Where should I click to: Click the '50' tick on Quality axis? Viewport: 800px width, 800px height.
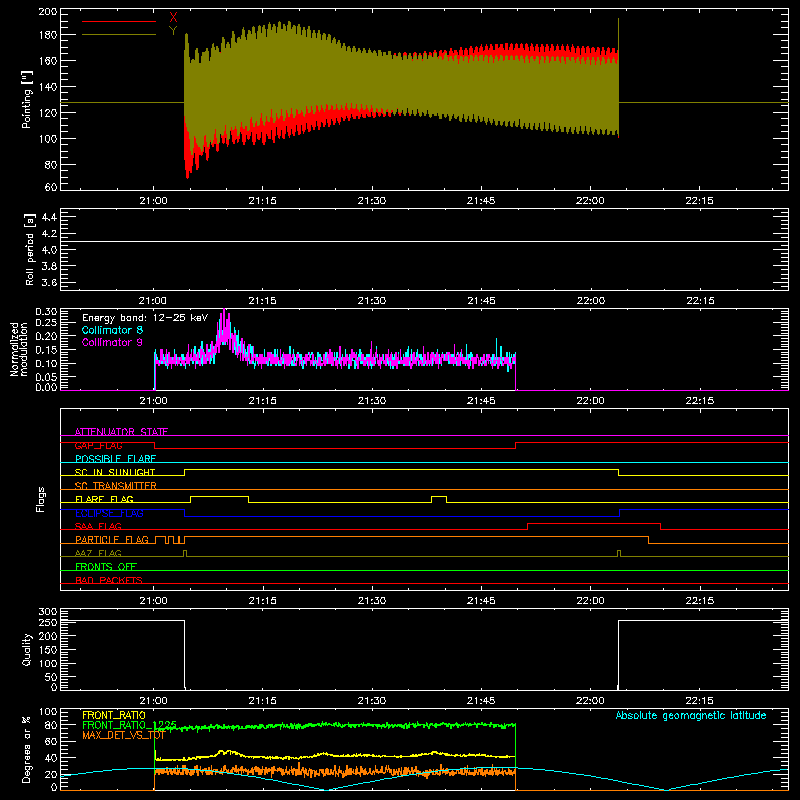click(51, 677)
